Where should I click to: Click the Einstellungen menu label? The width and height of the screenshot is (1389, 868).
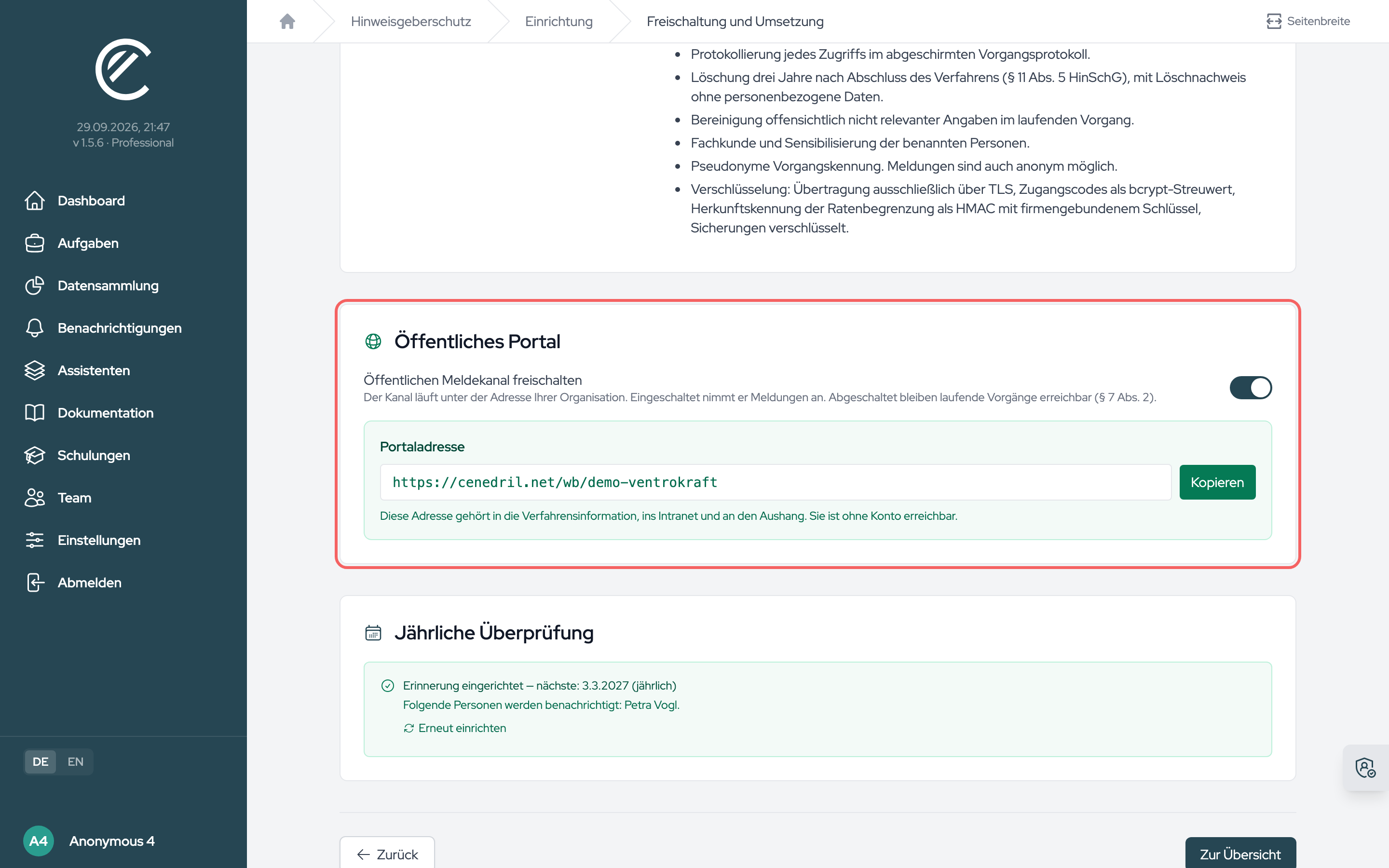pos(99,540)
